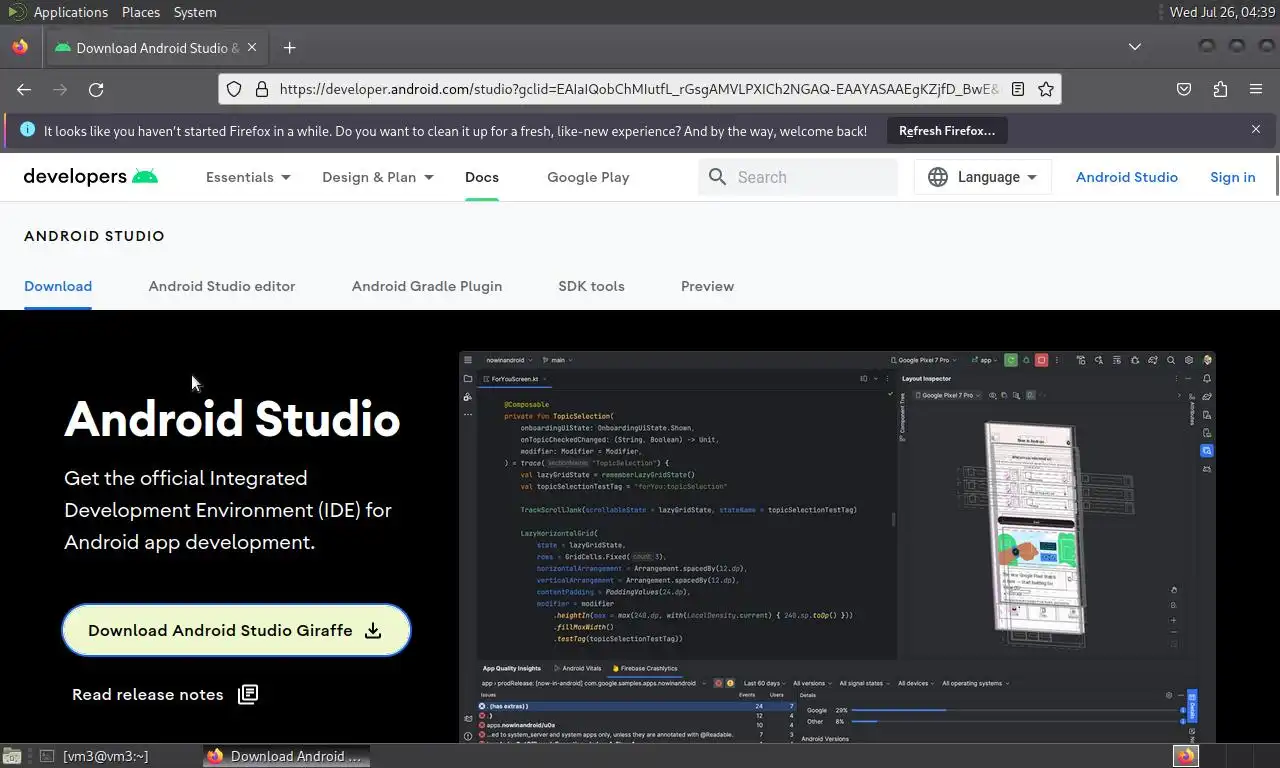Open tracking protection shield icon in address bar
Viewport: 1280px width, 768px height.
click(234, 89)
